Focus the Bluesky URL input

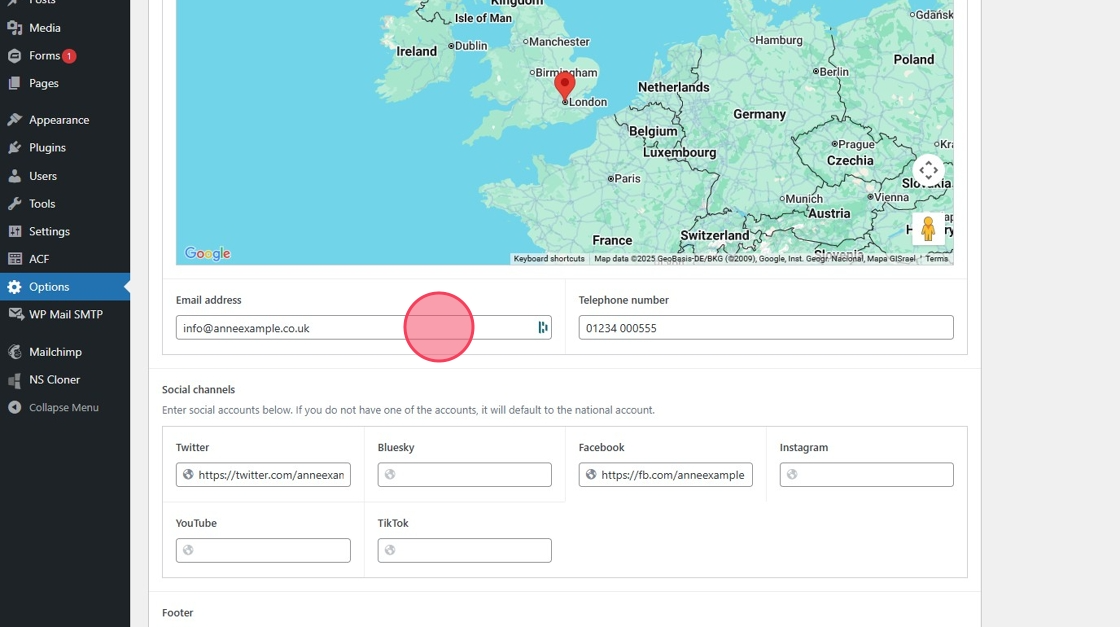coord(471,475)
